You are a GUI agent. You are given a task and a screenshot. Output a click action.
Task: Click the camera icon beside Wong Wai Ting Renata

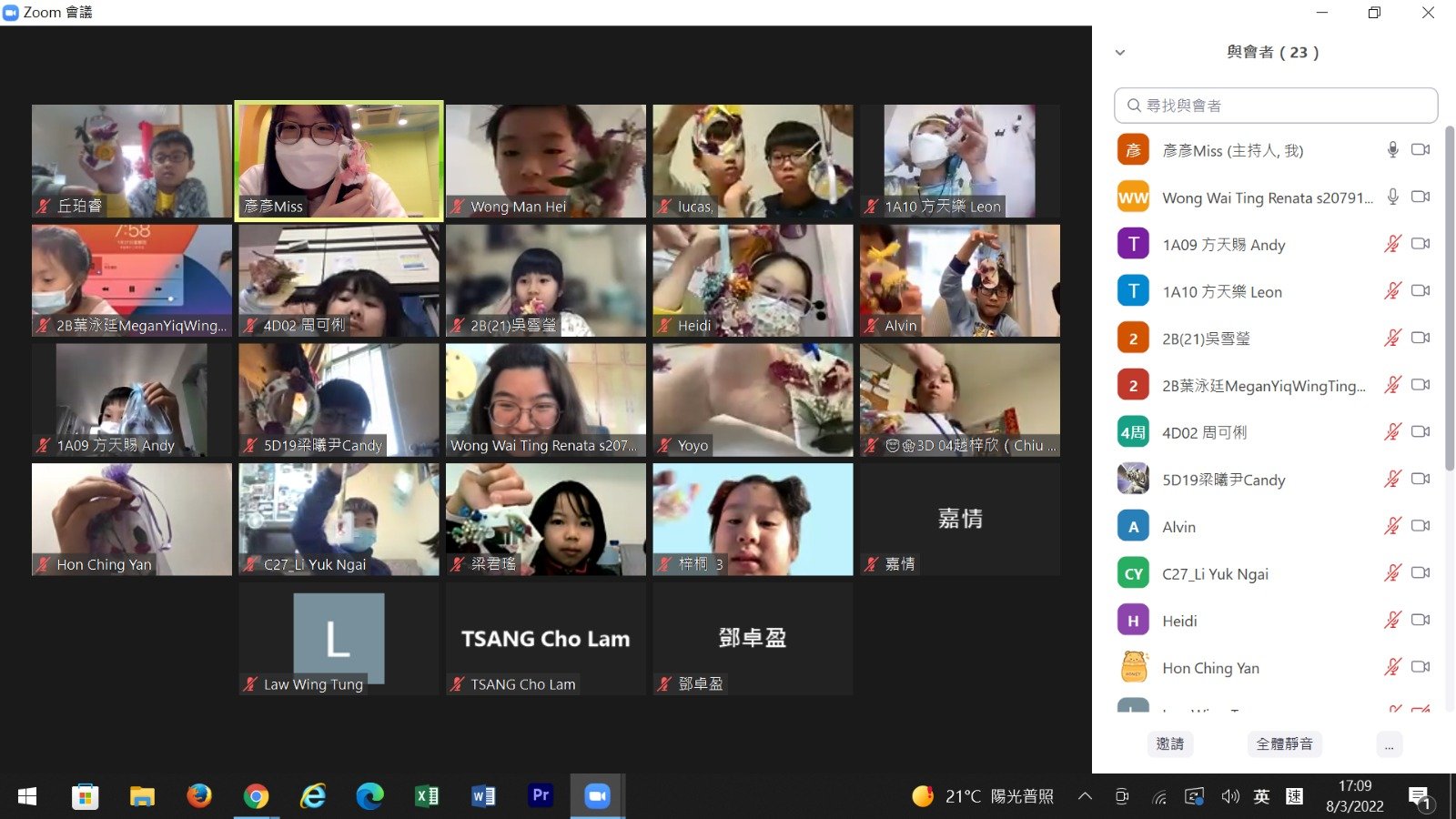(1420, 197)
